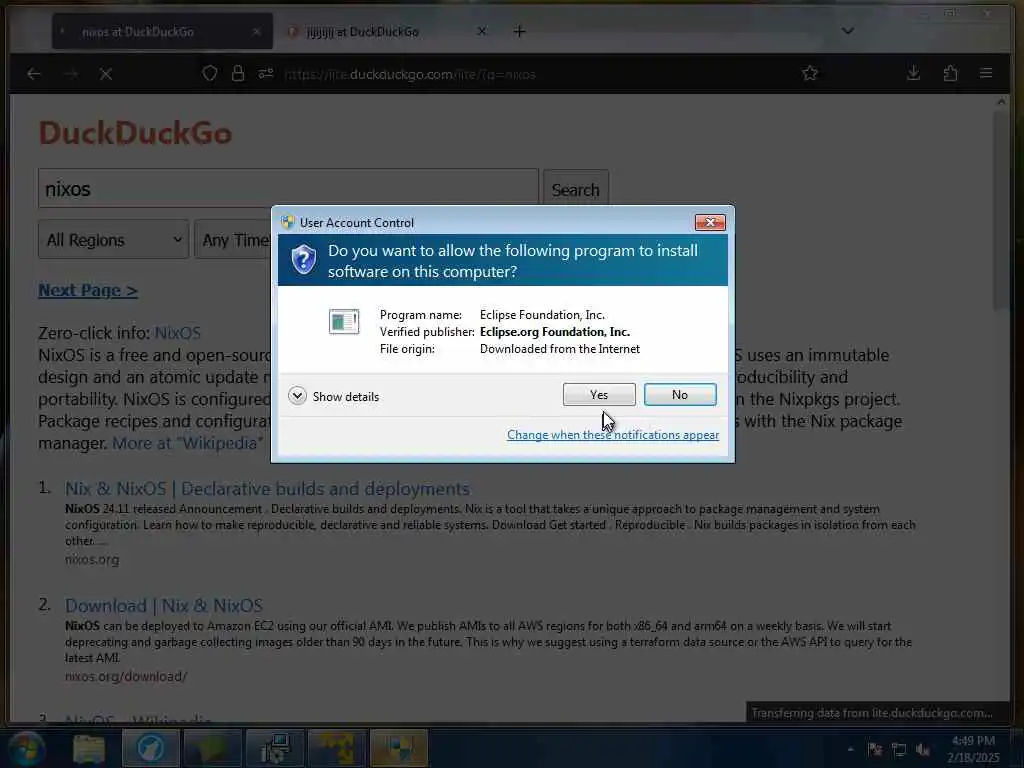Click No in User Account Control dialog
The image size is (1024, 768).
[x=680, y=394]
